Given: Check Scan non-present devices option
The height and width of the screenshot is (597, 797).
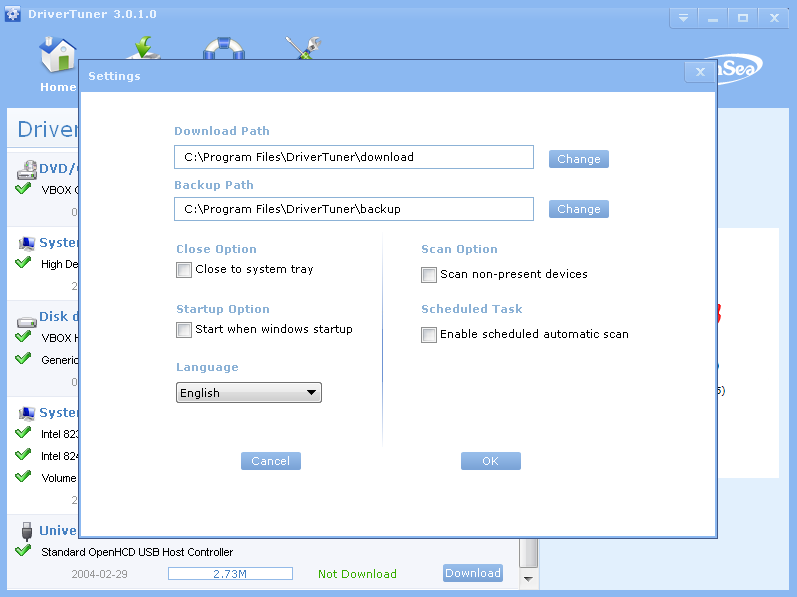Looking at the screenshot, I should 428,275.
